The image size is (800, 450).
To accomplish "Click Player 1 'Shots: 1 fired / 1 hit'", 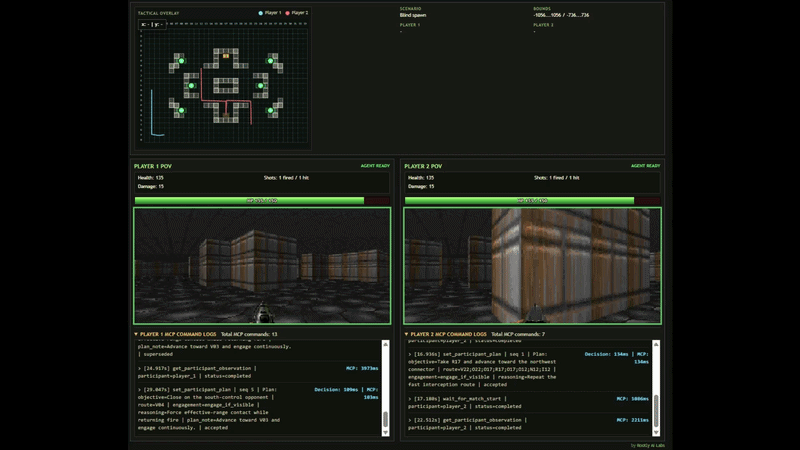I will (286, 178).
